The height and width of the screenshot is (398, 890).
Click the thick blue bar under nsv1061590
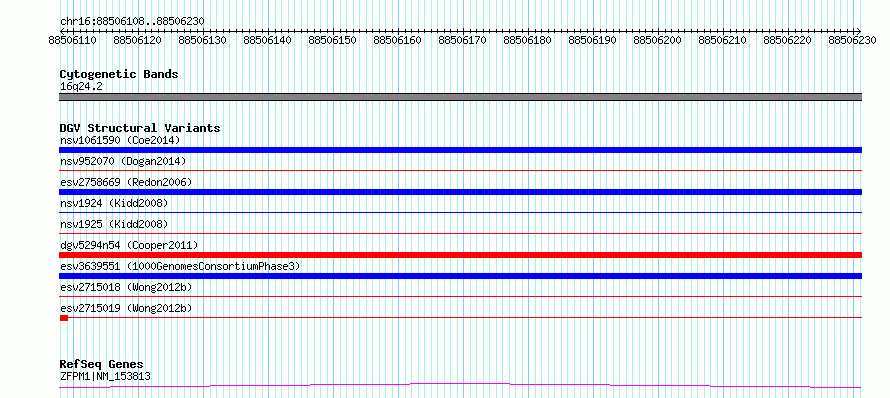[x=461, y=150]
